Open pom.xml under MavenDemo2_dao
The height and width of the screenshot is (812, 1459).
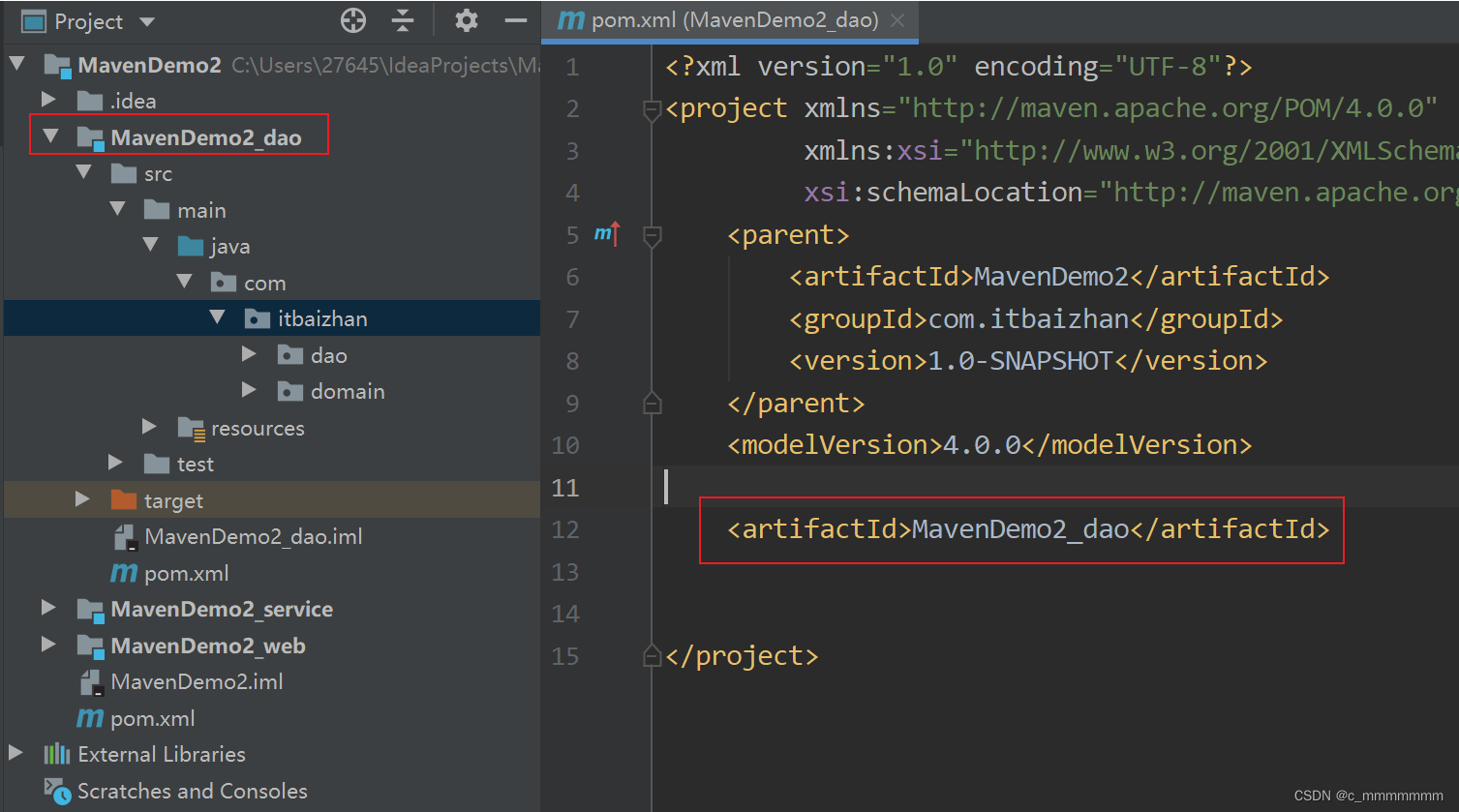click(x=186, y=573)
